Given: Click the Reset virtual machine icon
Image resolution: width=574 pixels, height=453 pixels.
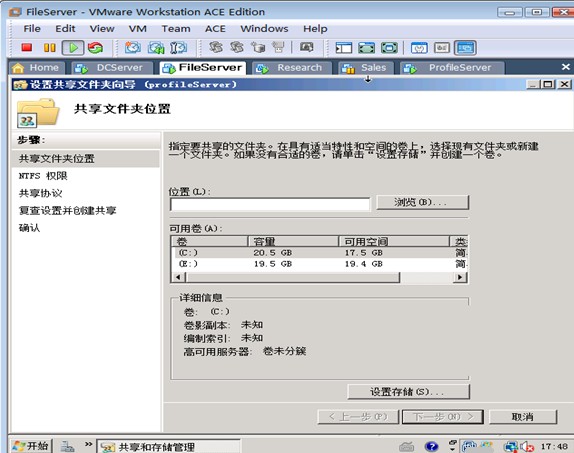Looking at the screenshot, I should pyautogui.click(x=96, y=48).
